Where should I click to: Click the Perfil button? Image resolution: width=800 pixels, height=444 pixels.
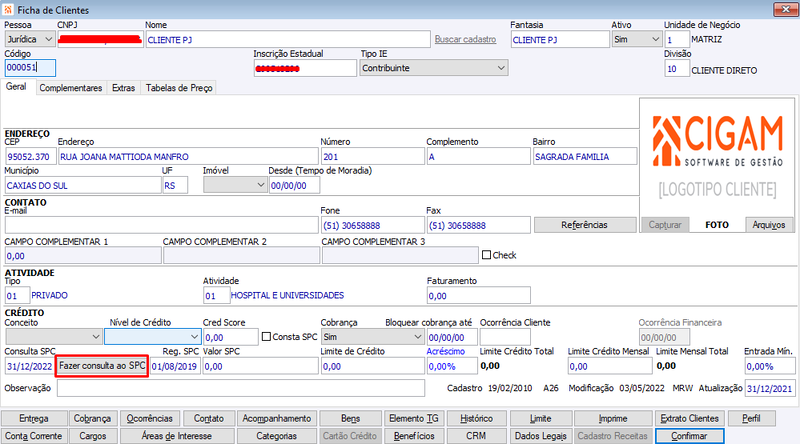point(752,418)
